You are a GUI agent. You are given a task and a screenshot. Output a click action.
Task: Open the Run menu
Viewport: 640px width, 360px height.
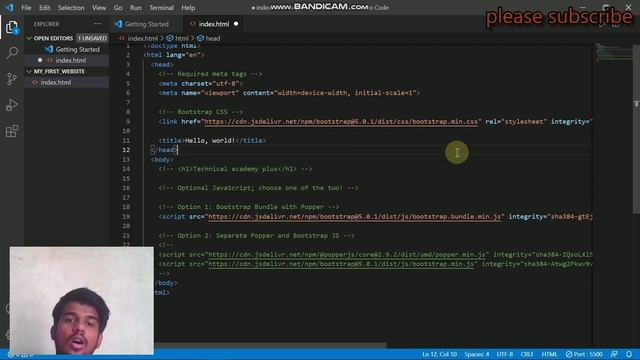pos(136,8)
